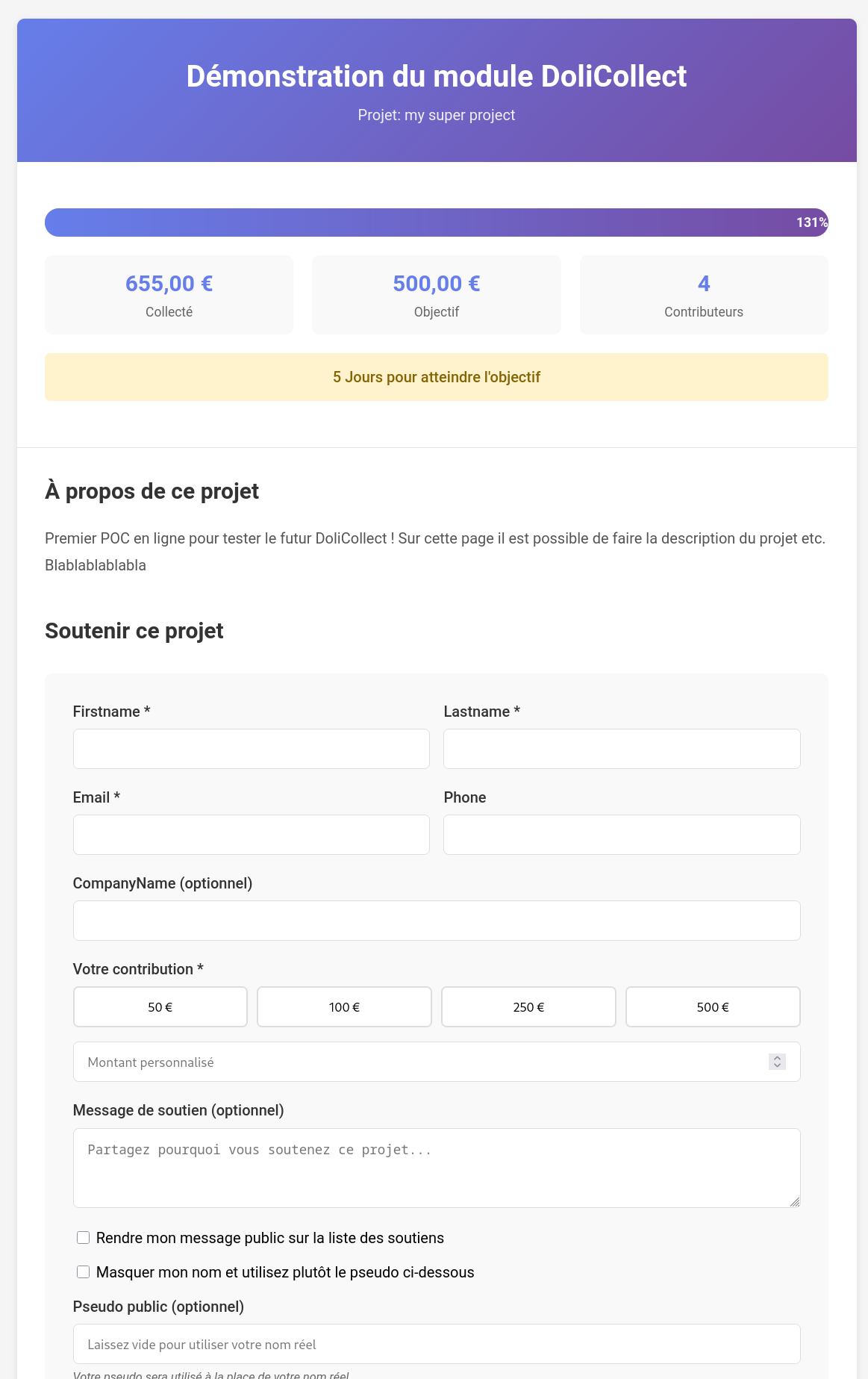Click the 131% funding progress bar

(437, 222)
